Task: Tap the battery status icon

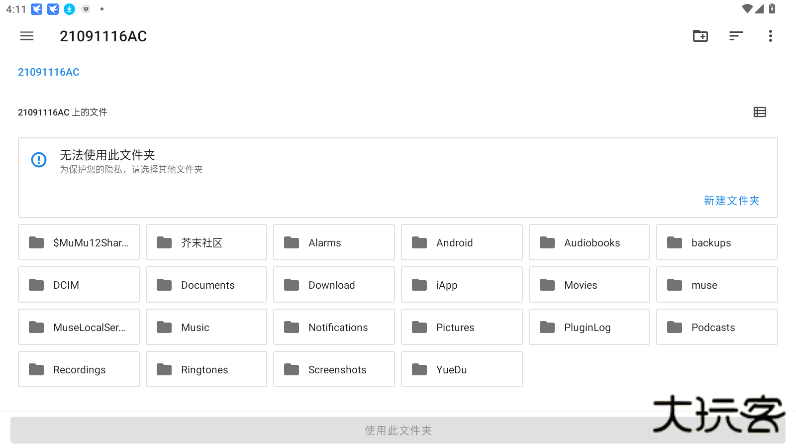Action: [x=772, y=9]
